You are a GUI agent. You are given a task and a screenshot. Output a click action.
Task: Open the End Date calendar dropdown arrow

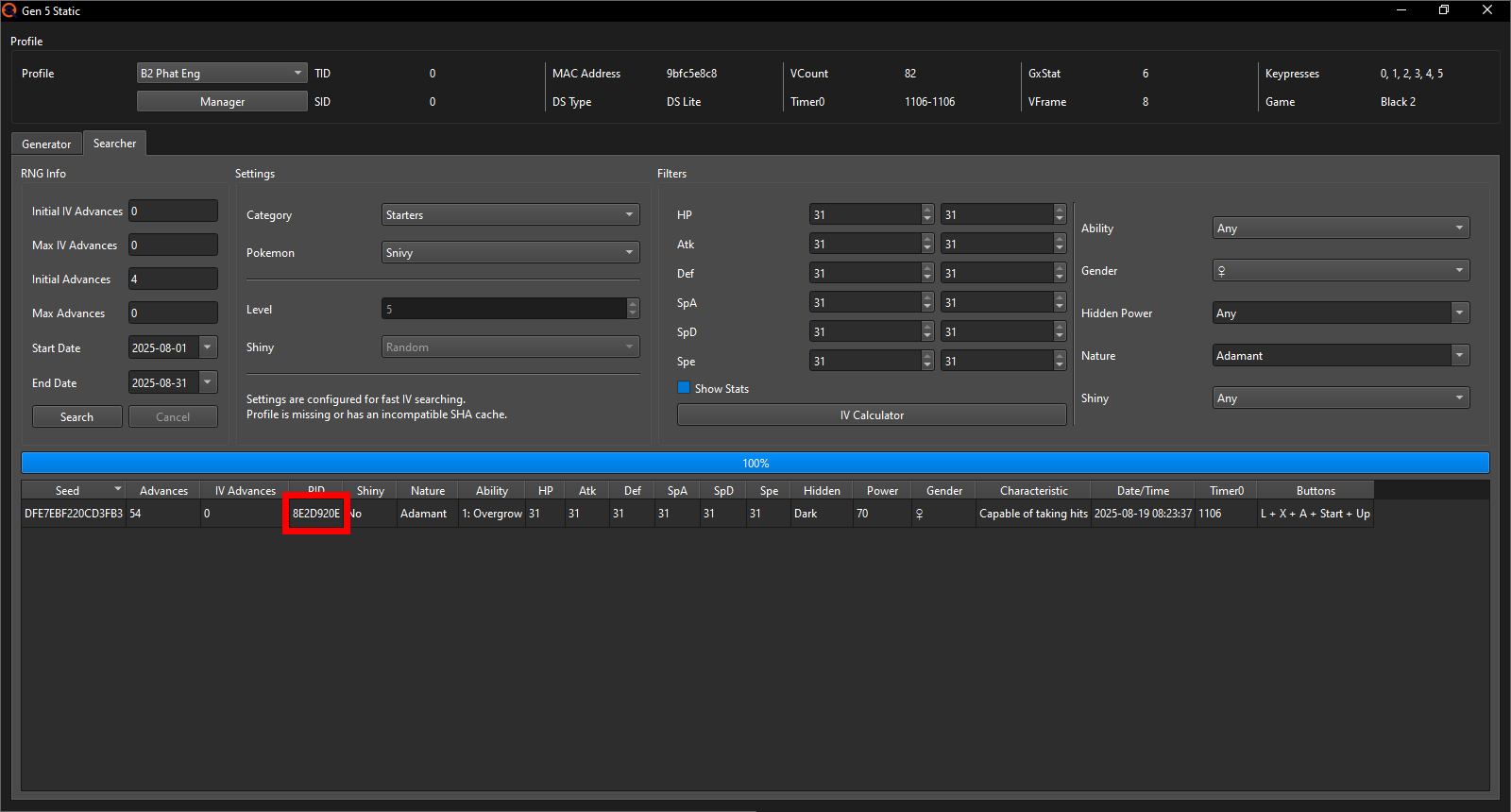(208, 382)
